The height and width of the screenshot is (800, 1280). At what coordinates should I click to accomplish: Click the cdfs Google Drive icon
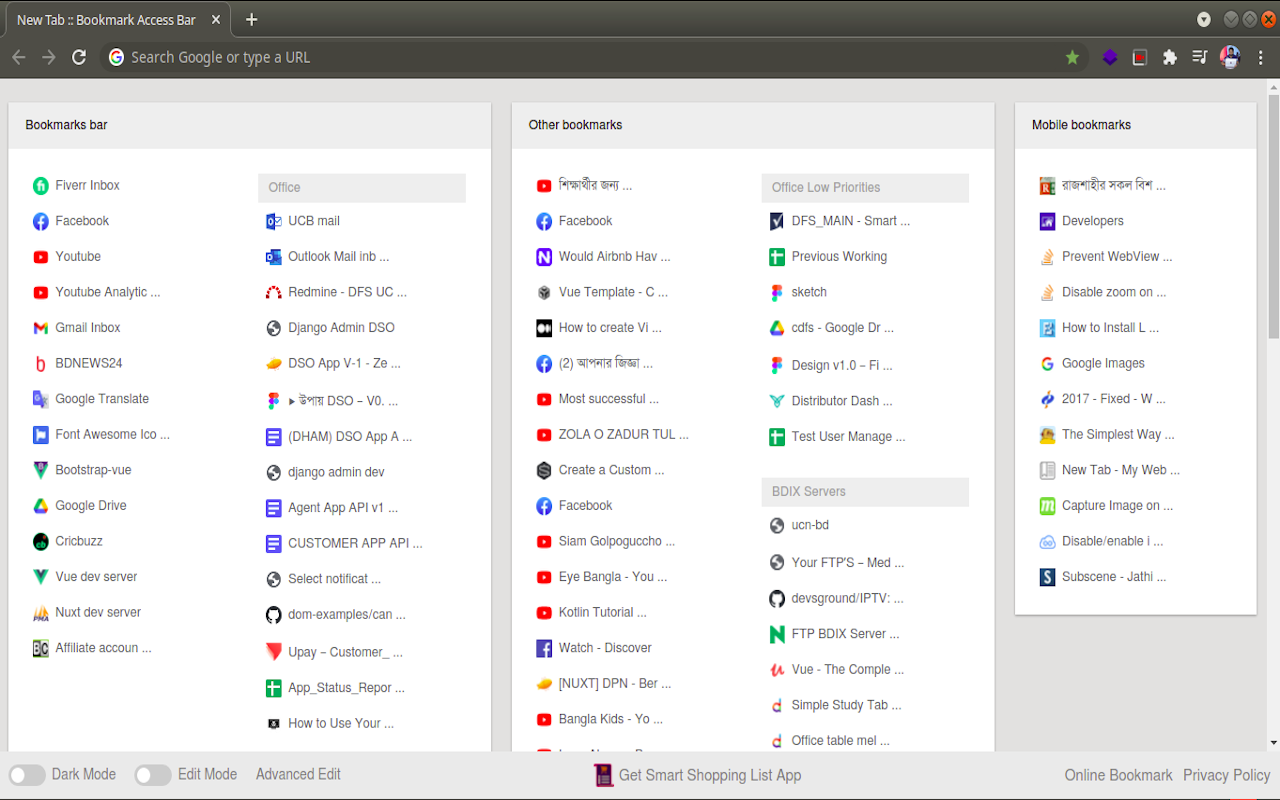[777, 328]
